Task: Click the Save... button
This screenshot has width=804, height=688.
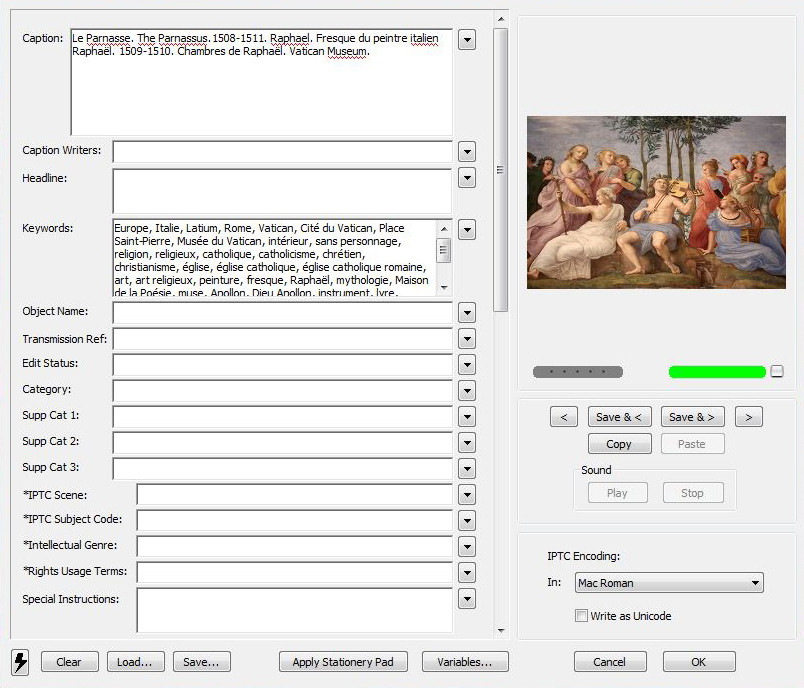Action: (202, 662)
